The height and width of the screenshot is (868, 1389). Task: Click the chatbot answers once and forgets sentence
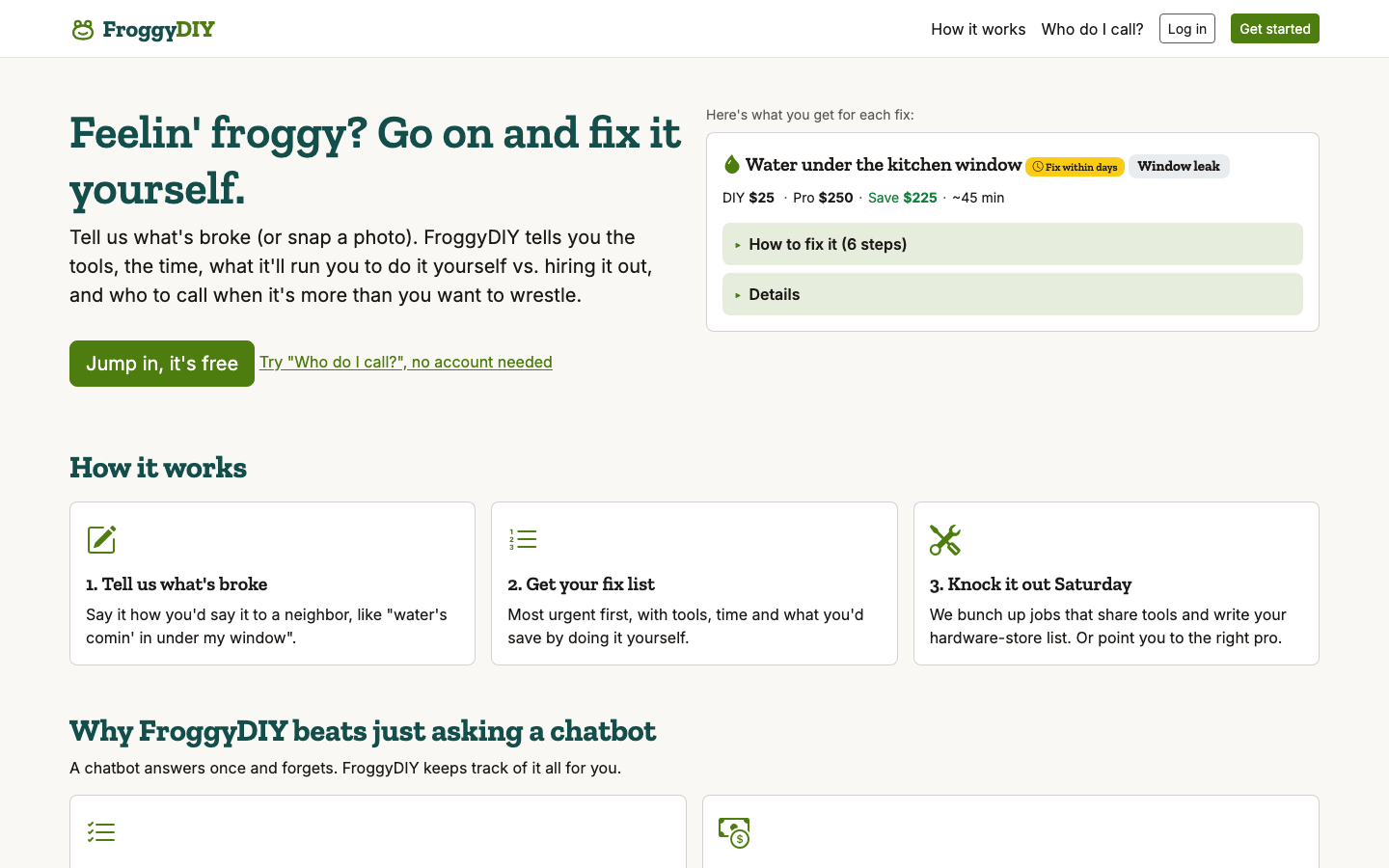pyautogui.click(x=345, y=768)
